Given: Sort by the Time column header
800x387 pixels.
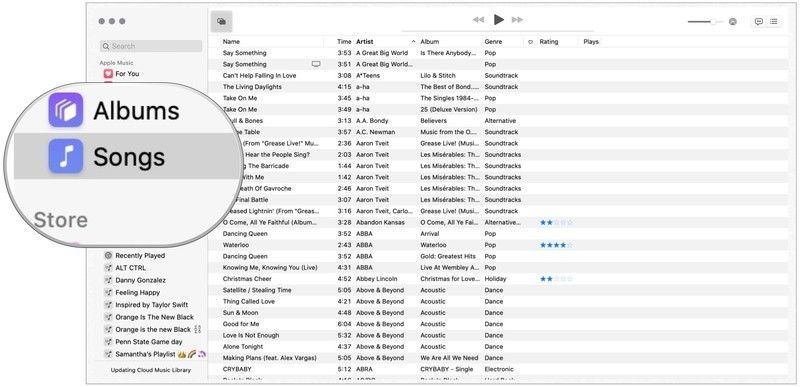Looking at the screenshot, I should point(344,42).
